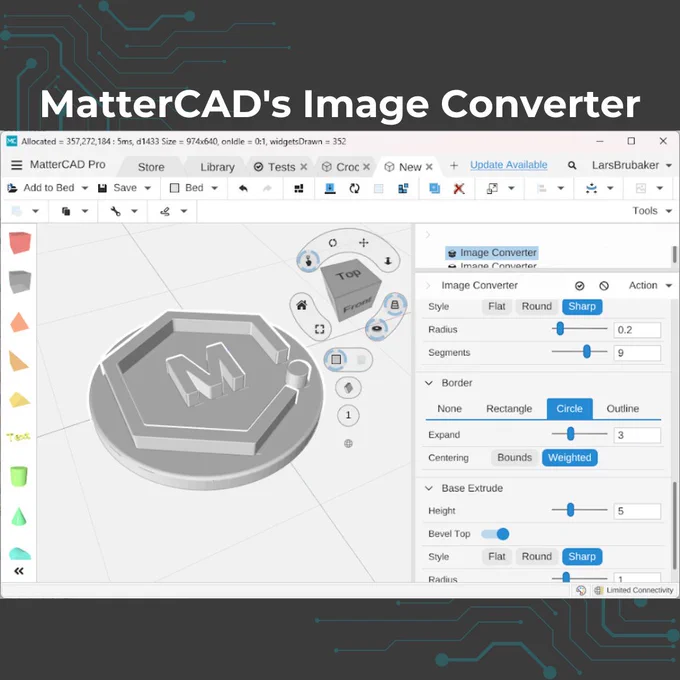Select the None border tab
Image resolution: width=680 pixels, height=680 pixels.
tap(449, 409)
